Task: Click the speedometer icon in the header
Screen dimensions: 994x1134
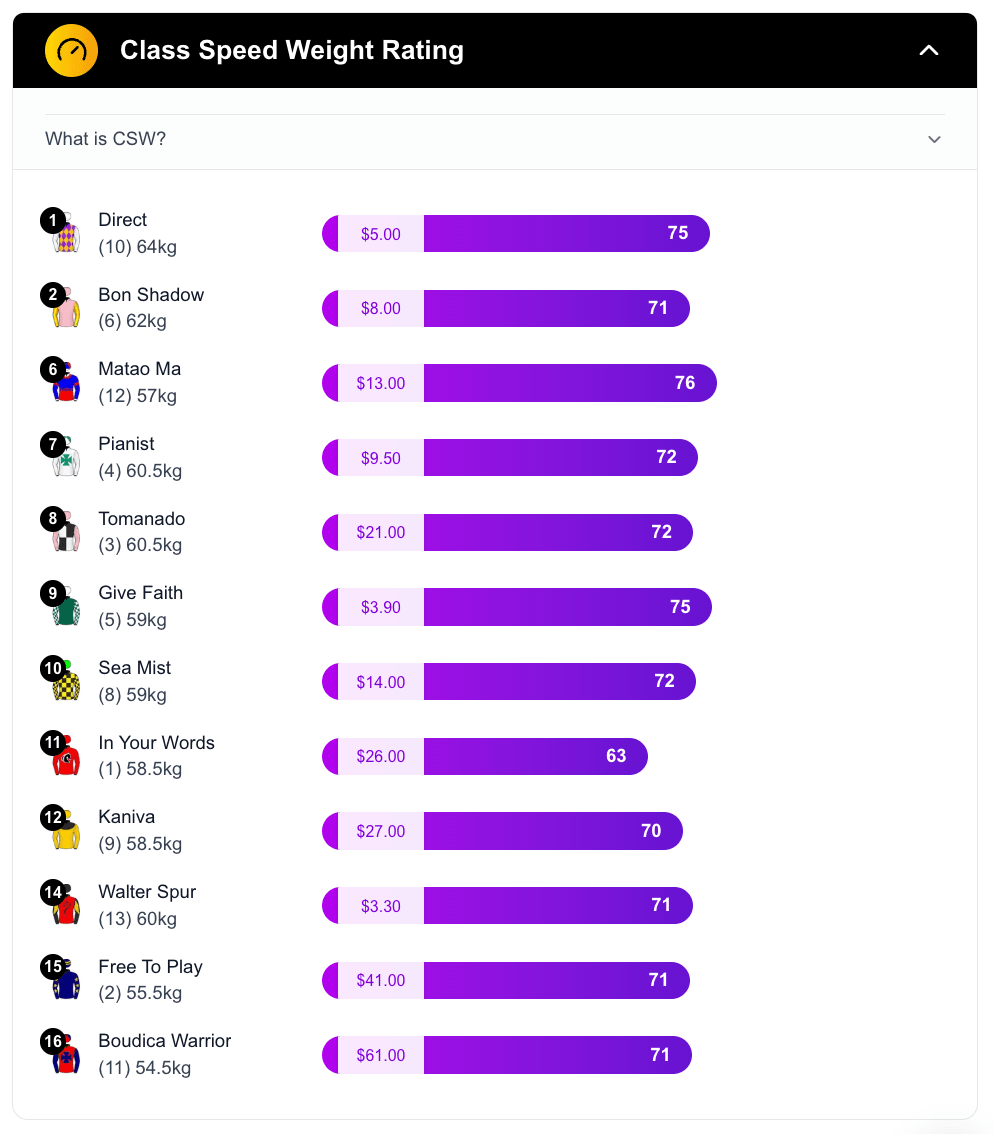Action: [x=70, y=50]
